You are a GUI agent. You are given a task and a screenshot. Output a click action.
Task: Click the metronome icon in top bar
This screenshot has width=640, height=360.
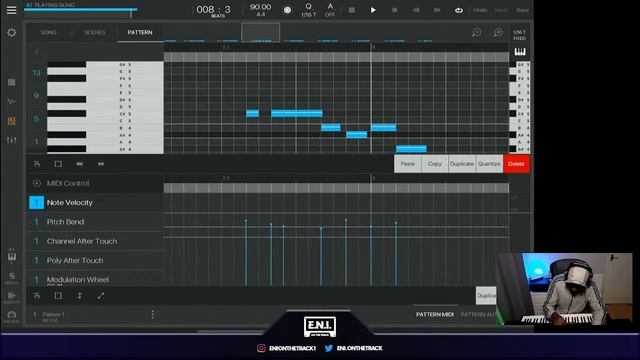coord(287,10)
